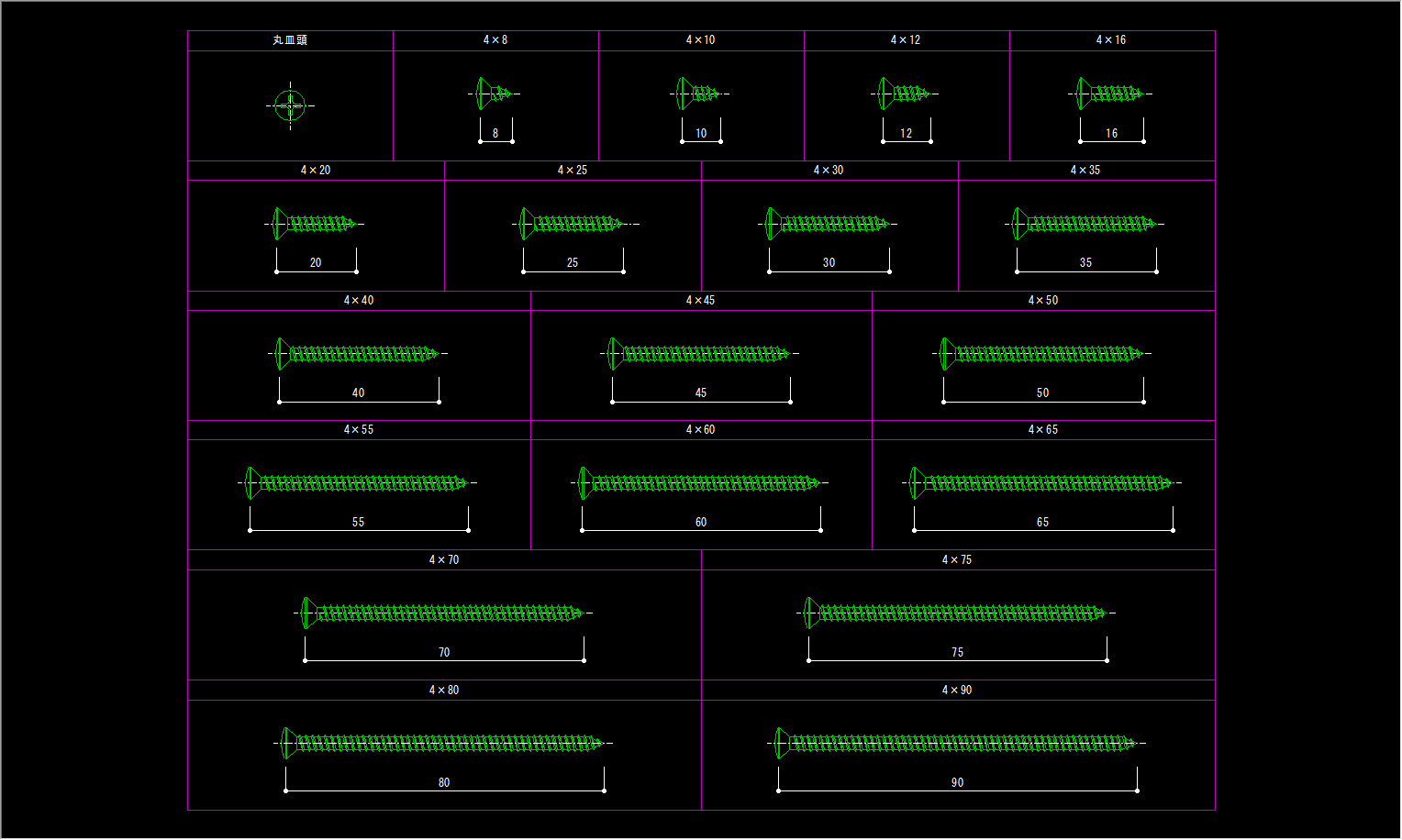Select the 4×90 screw drawing
This screenshot has width=1402, height=840.
[956, 744]
